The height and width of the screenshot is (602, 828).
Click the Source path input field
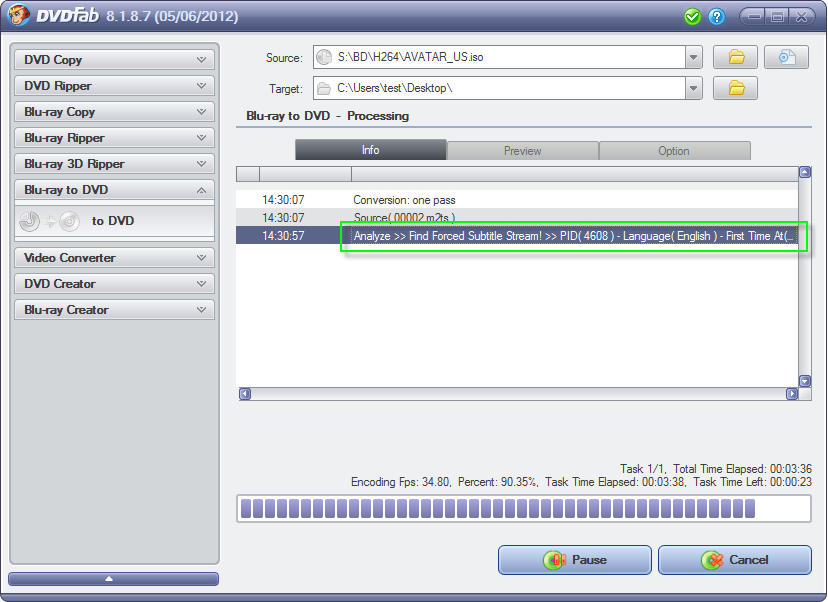coord(499,57)
